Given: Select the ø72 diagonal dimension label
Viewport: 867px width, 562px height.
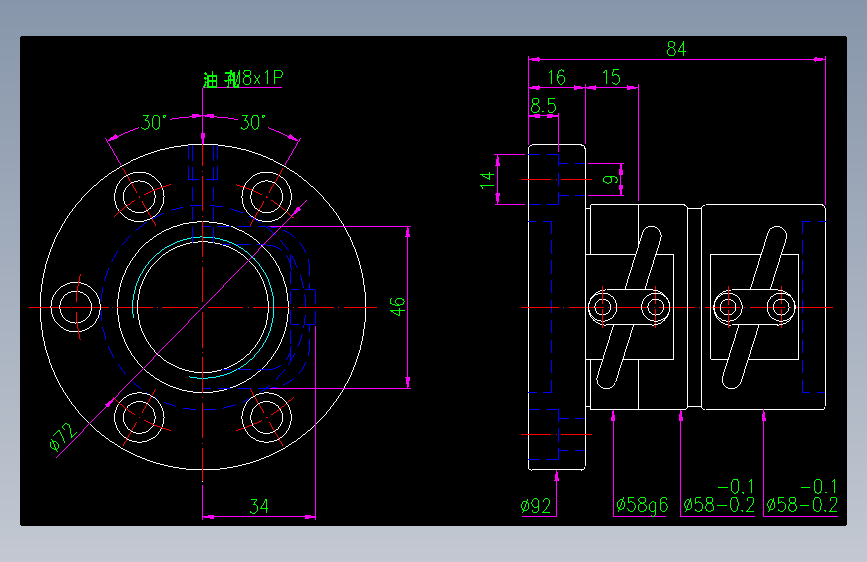Looking at the screenshot, I should [62, 437].
